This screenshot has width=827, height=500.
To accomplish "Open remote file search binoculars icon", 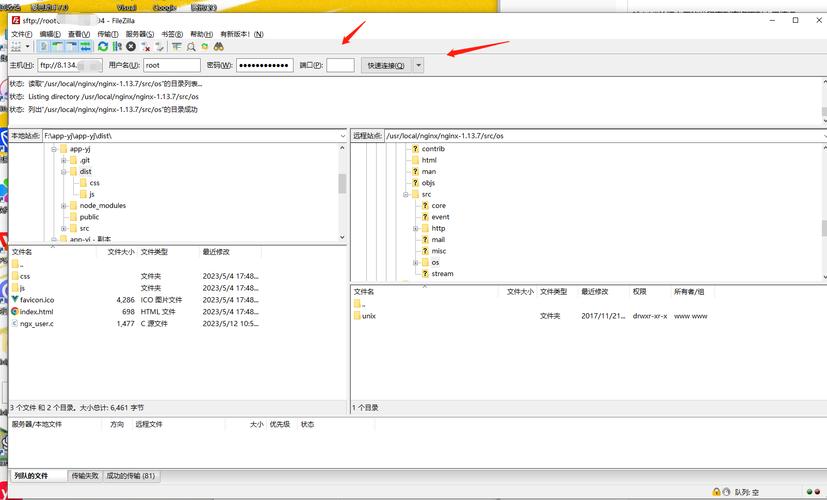I will (219, 46).
